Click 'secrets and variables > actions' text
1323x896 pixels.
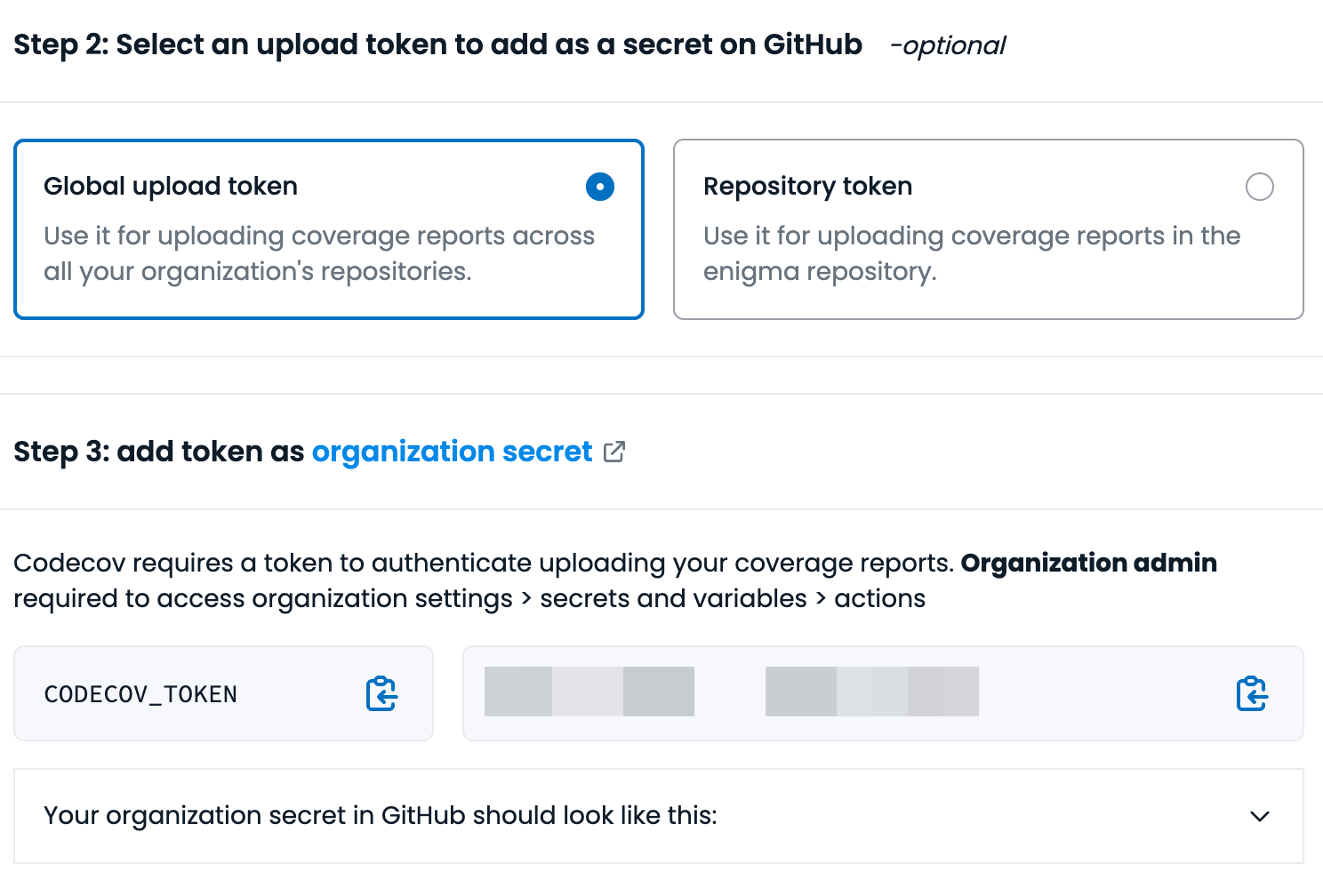pyautogui.click(x=732, y=599)
